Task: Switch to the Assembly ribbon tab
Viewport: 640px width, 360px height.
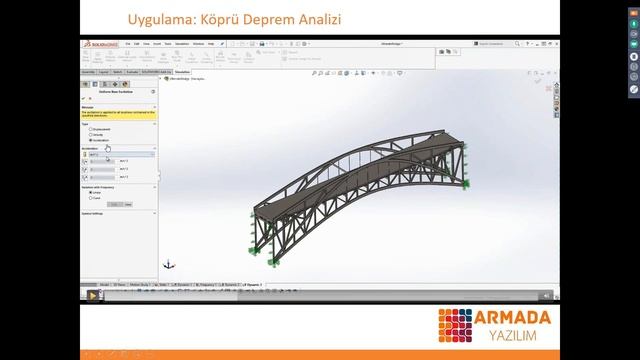Action: [x=88, y=72]
